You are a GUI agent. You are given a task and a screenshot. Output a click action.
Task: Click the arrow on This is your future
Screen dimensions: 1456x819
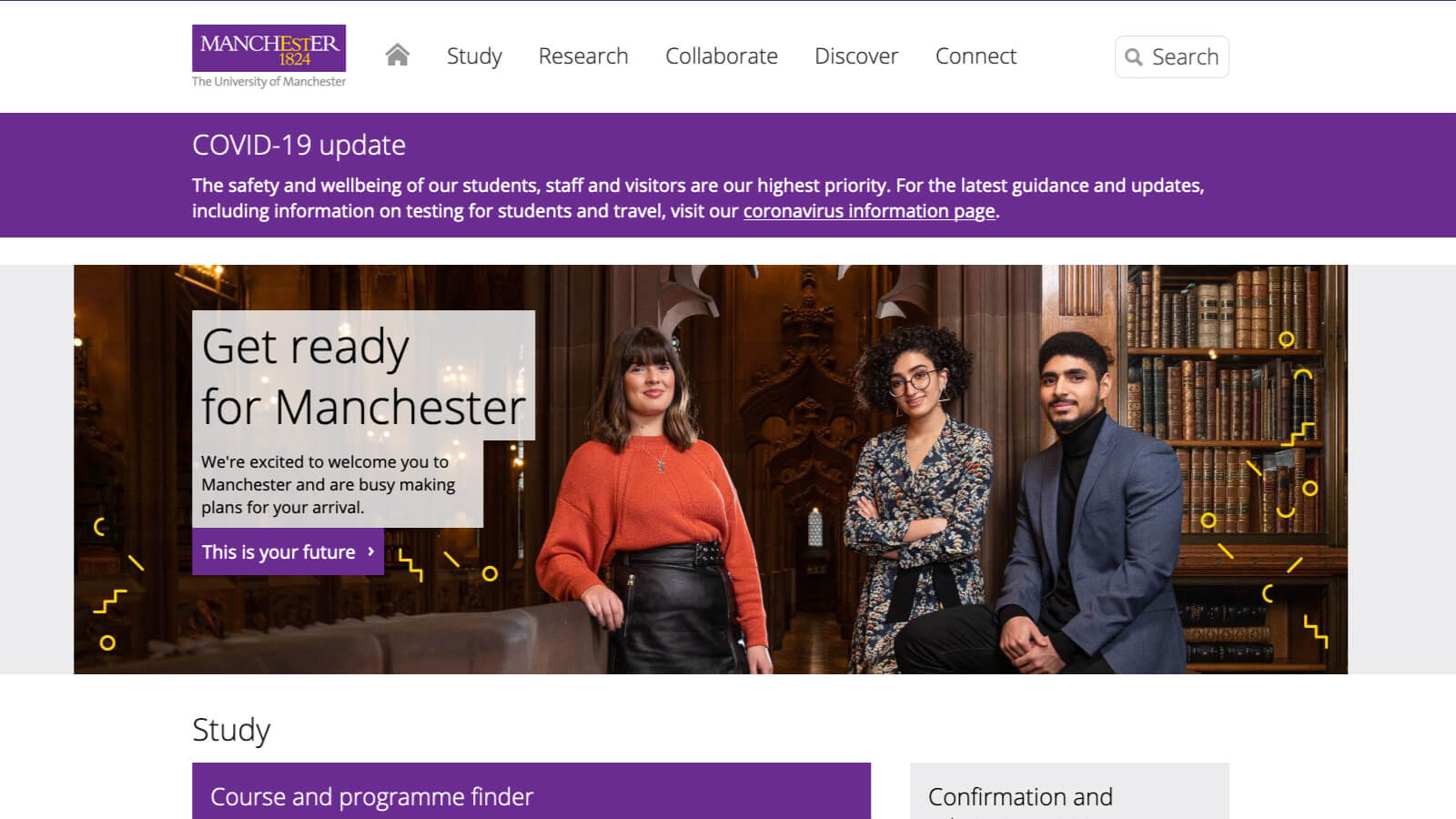click(370, 551)
